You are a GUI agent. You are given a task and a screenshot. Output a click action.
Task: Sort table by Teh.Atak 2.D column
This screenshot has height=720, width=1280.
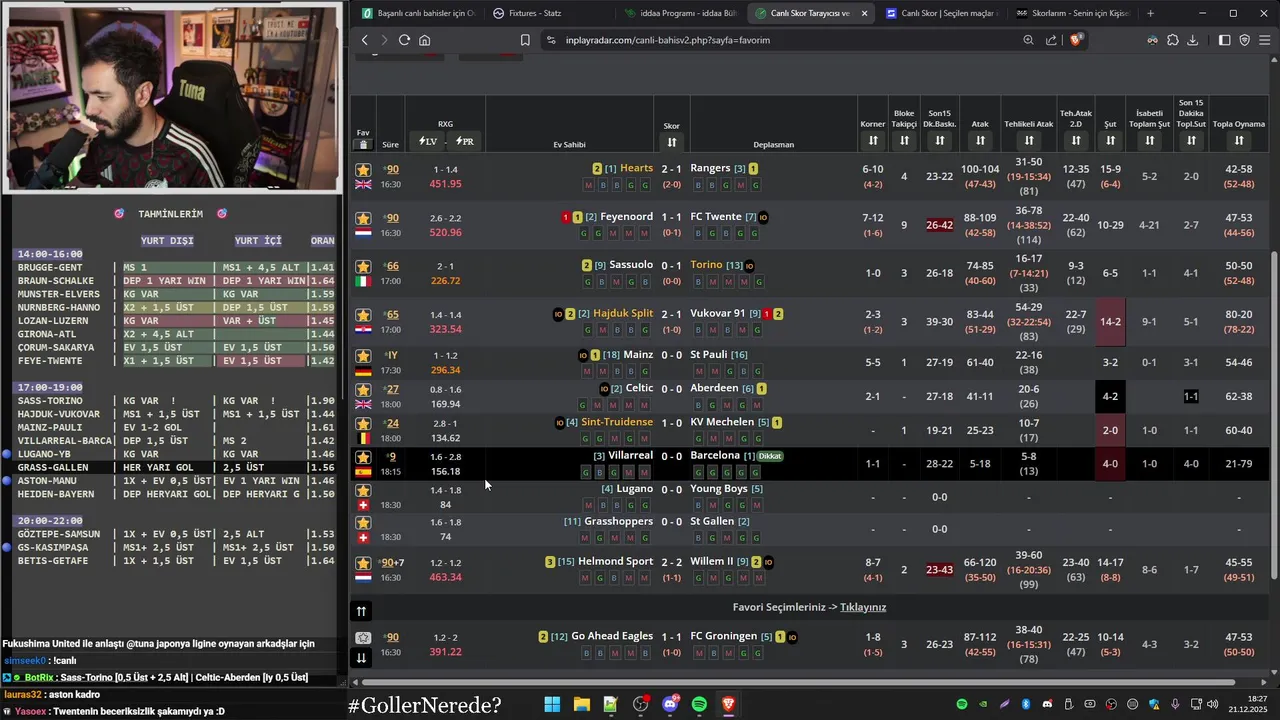[x=1076, y=141]
